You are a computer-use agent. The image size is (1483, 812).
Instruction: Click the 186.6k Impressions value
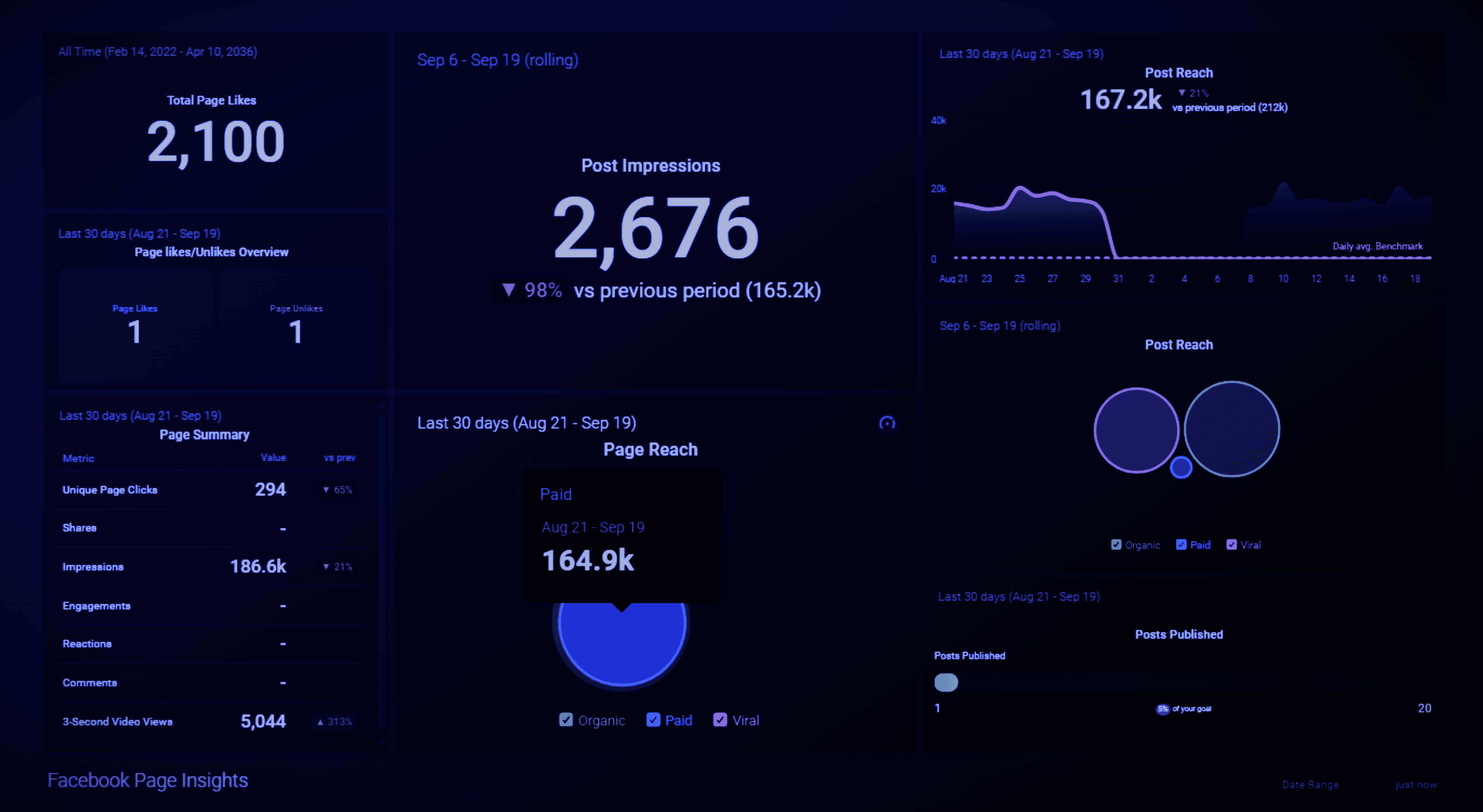click(x=258, y=566)
